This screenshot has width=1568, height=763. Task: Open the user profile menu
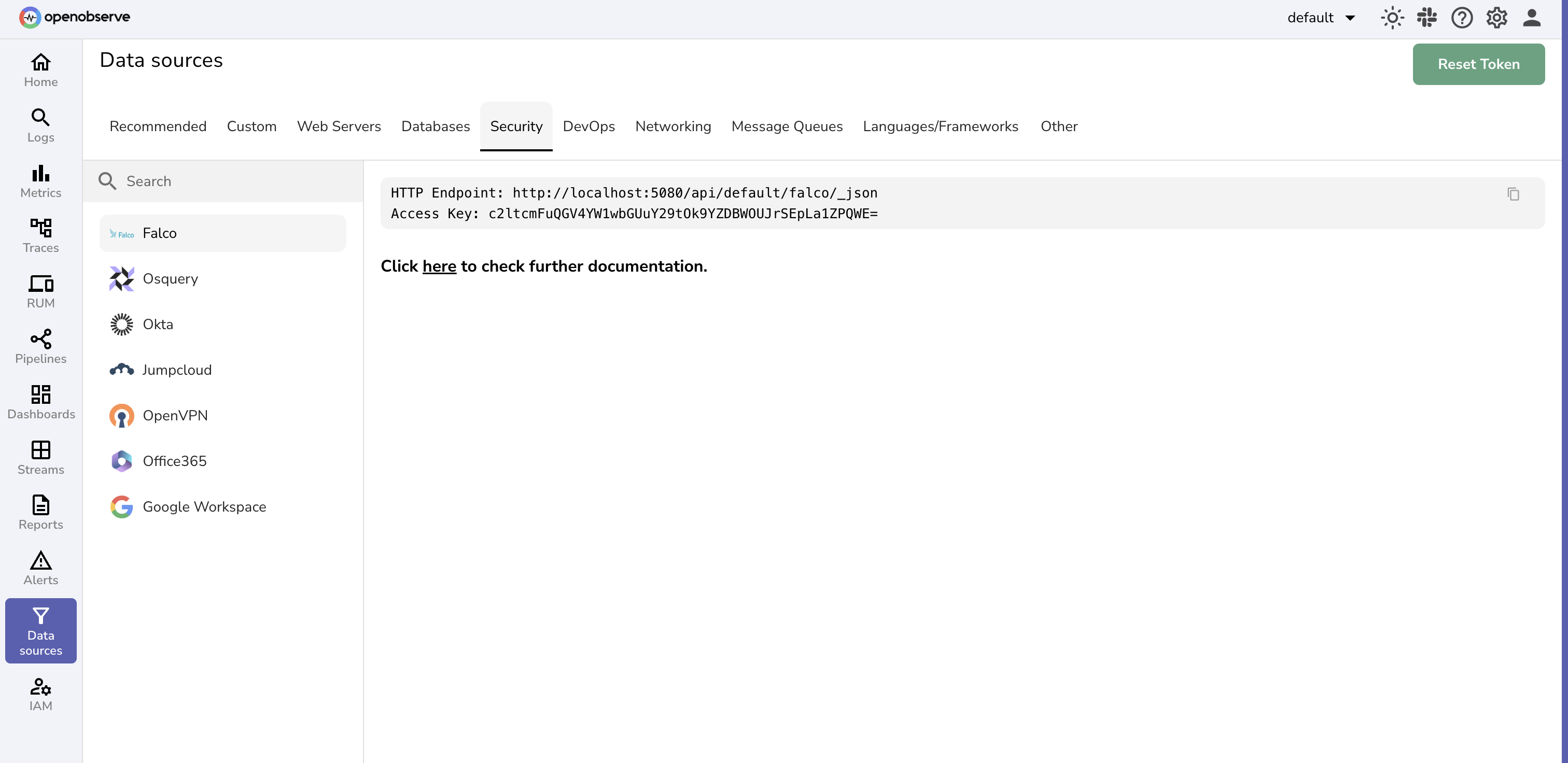tap(1532, 18)
